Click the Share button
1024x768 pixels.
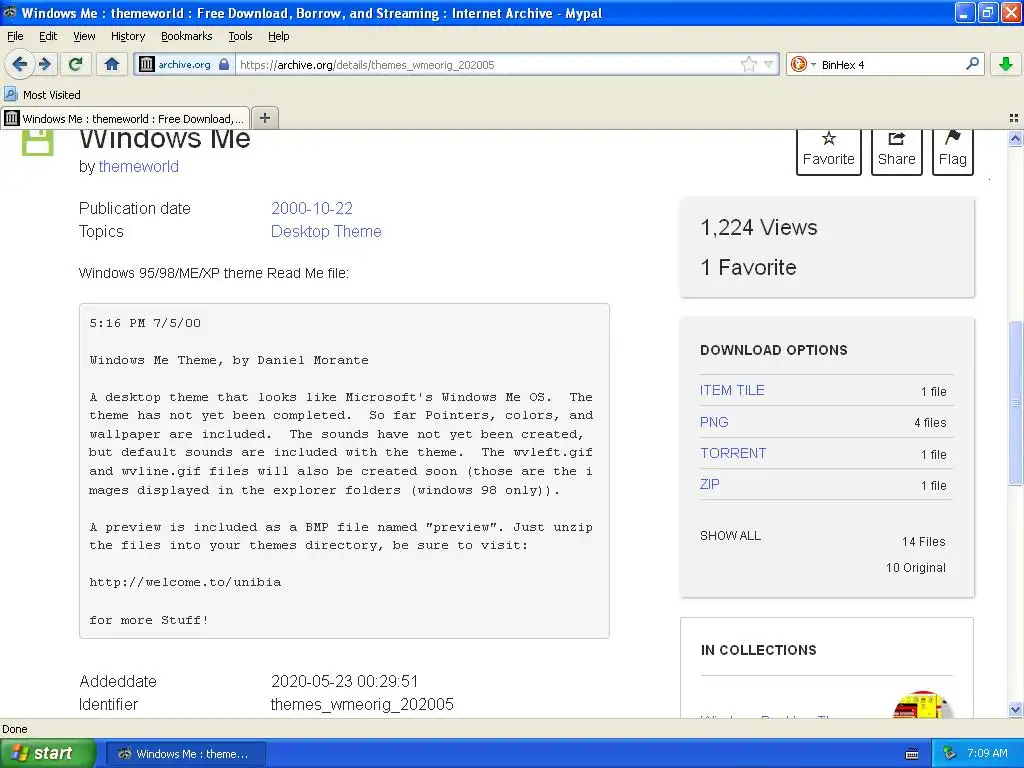(x=897, y=152)
